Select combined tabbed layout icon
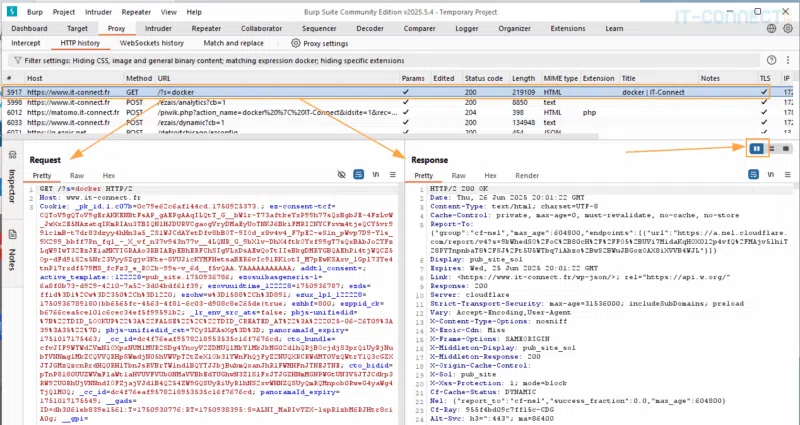The width and height of the screenshot is (800, 425). click(786, 148)
